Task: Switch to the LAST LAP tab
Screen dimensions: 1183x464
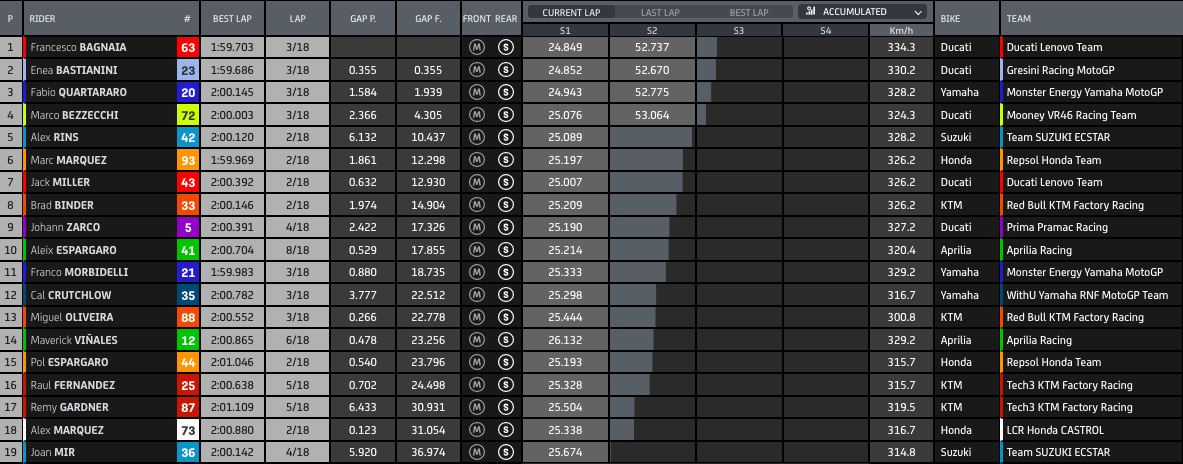Action: pyautogui.click(x=661, y=12)
